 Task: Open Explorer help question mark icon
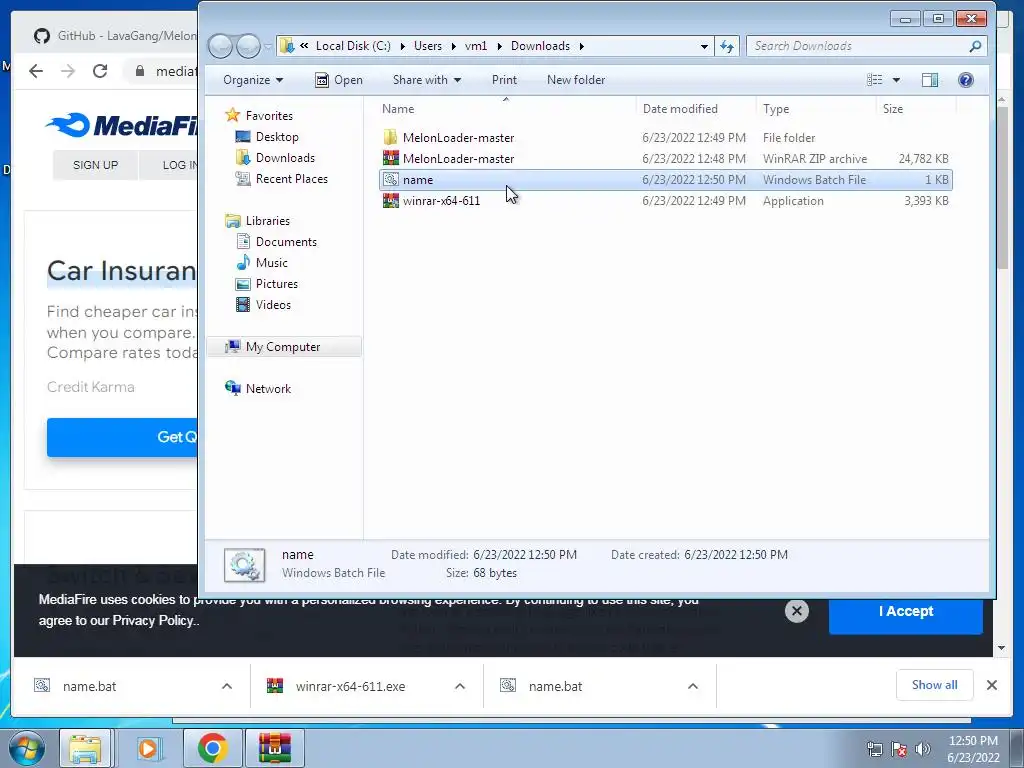click(x=966, y=80)
